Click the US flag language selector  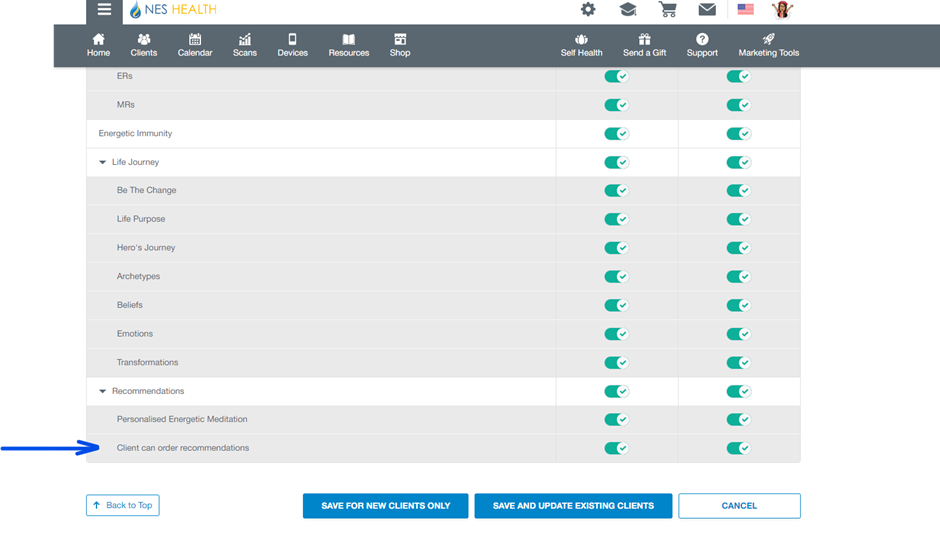pyautogui.click(x=745, y=10)
